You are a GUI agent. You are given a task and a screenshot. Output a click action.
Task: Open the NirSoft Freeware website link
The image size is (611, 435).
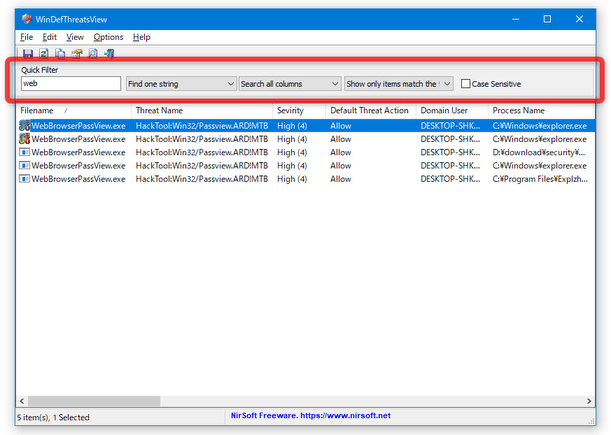(x=311, y=416)
